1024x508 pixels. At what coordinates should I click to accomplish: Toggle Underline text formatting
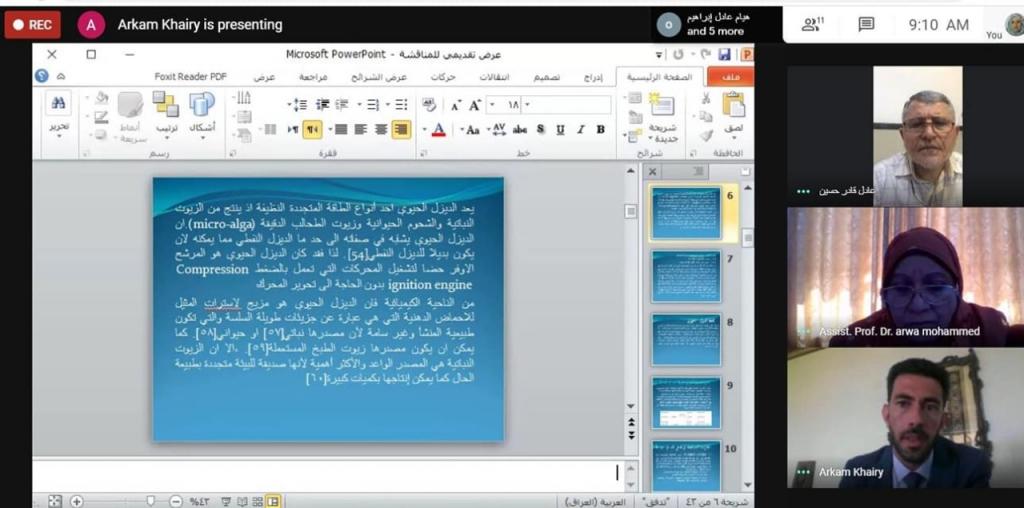pos(560,130)
